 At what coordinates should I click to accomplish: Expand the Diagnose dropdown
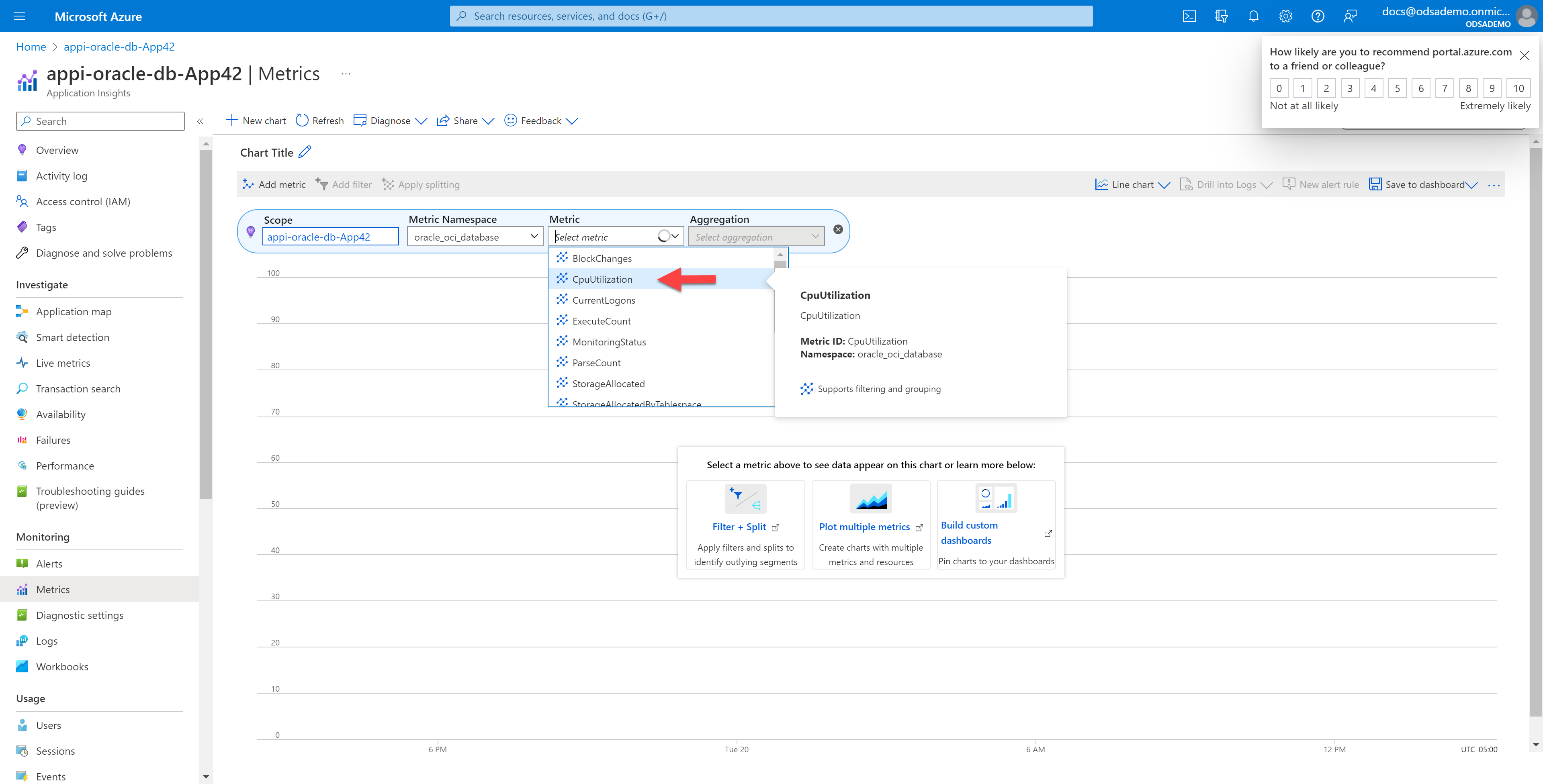(x=390, y=121)
